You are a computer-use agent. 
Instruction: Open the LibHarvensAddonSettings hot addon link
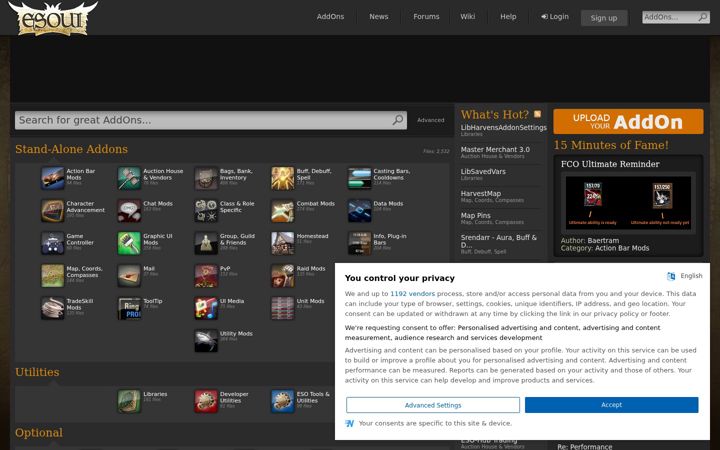(504, 127)
